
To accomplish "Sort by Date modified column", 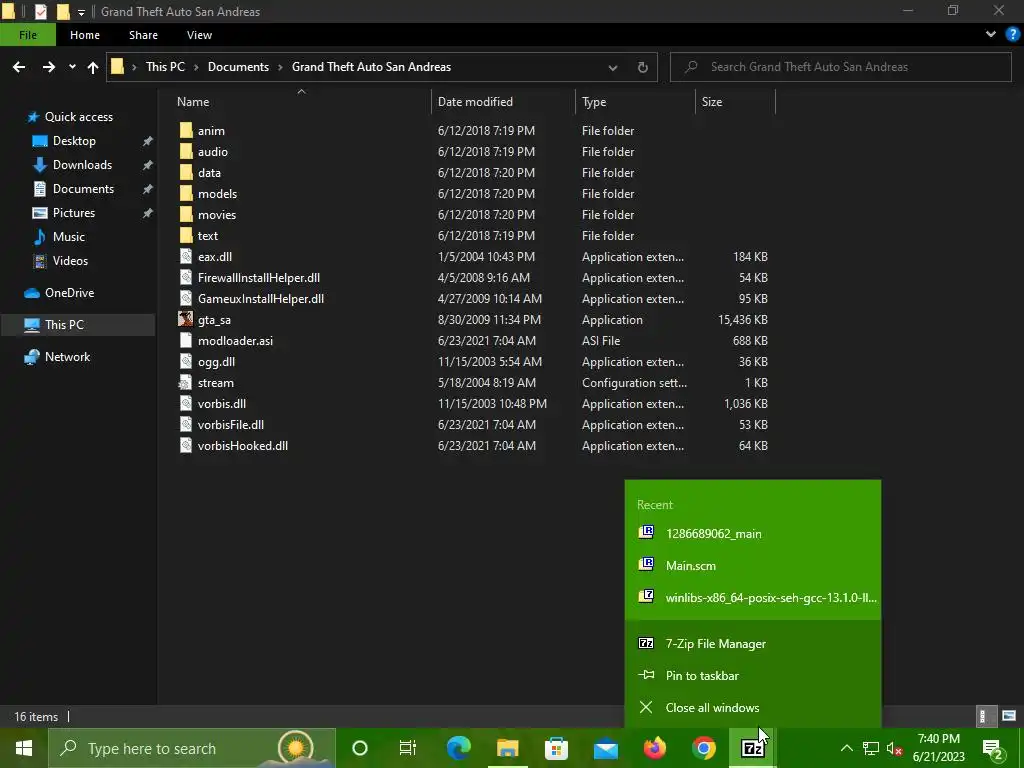I will click(475, 101).
